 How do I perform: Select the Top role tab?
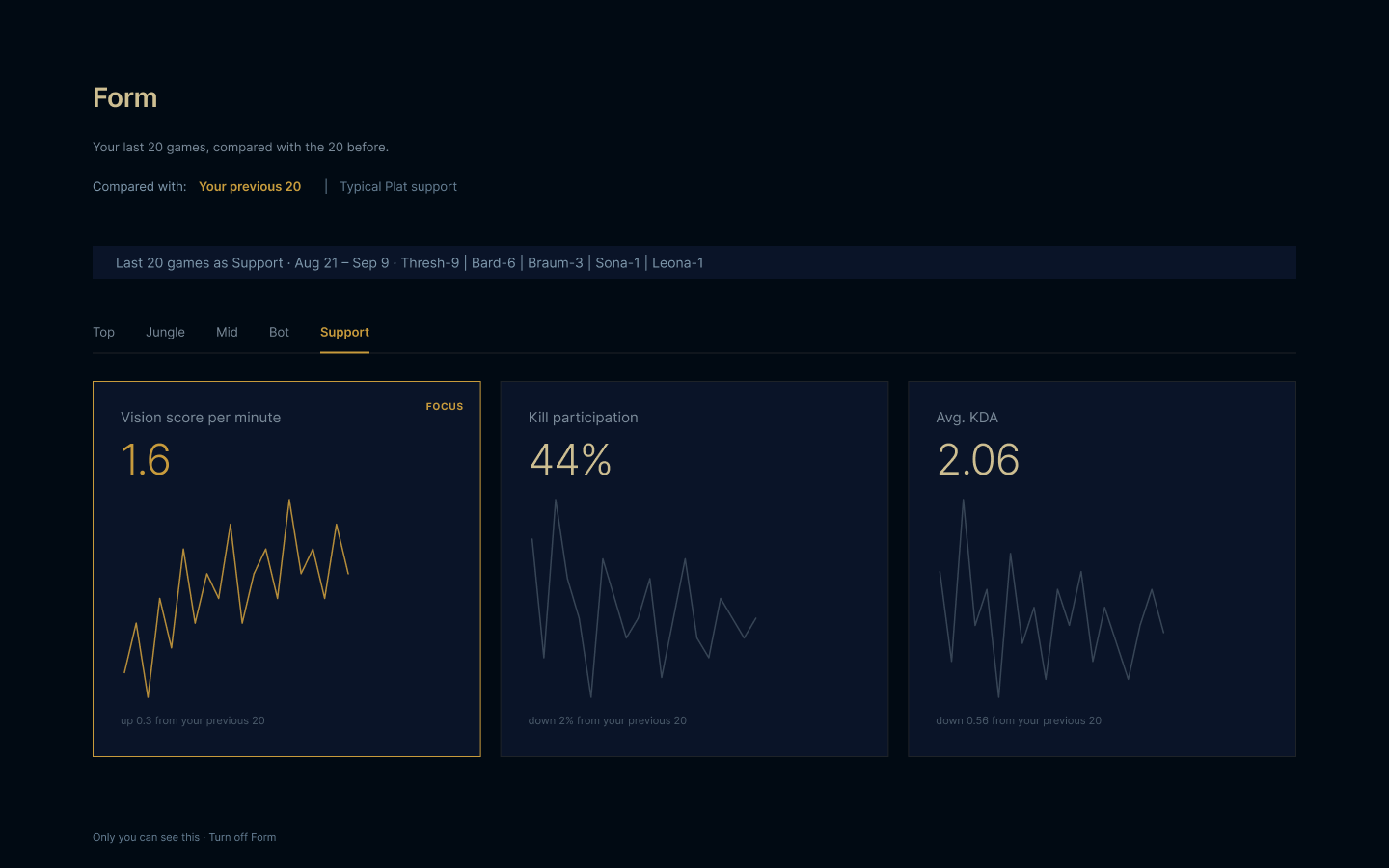click(103, 332)
